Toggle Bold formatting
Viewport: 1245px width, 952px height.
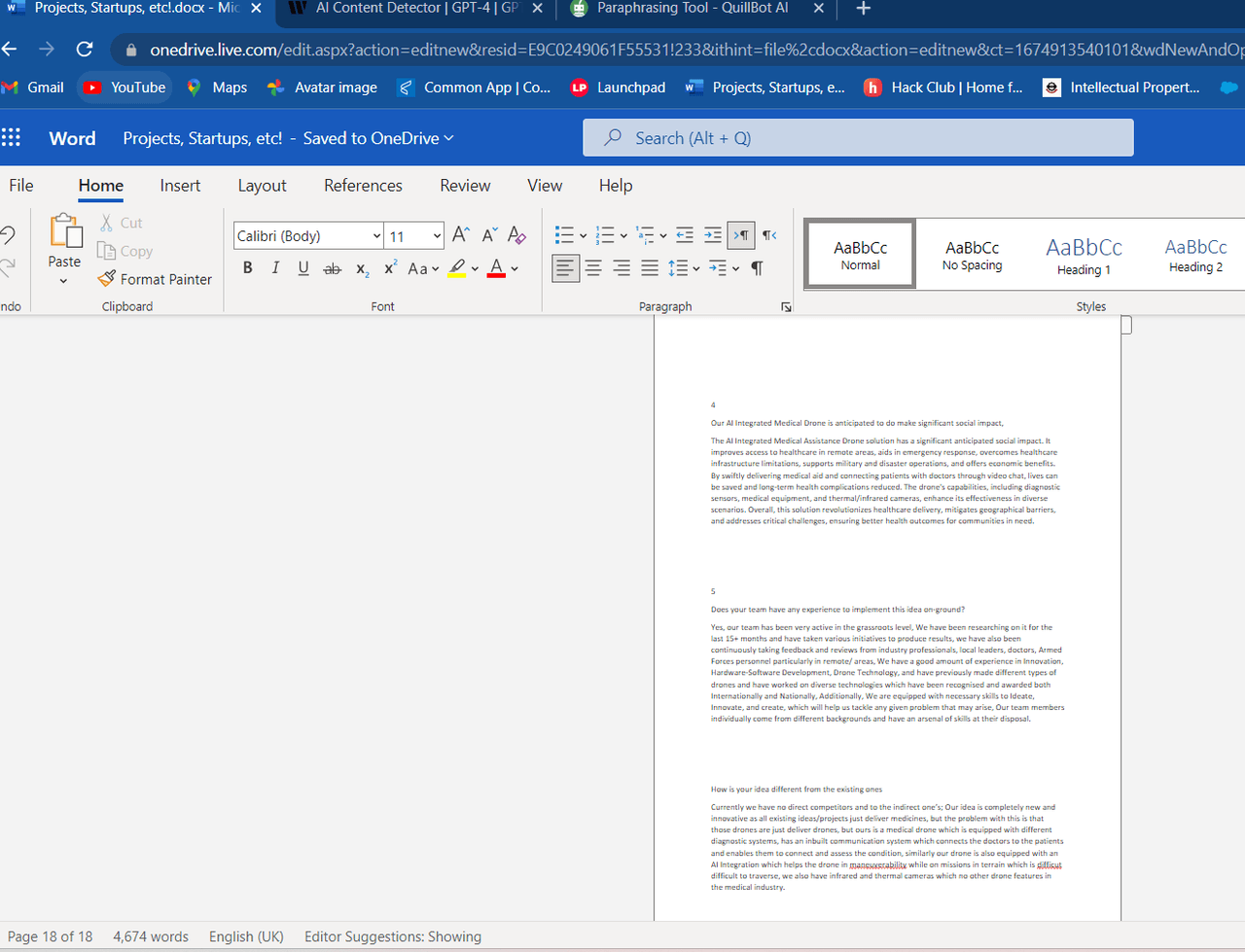click(x=247, y=268)
